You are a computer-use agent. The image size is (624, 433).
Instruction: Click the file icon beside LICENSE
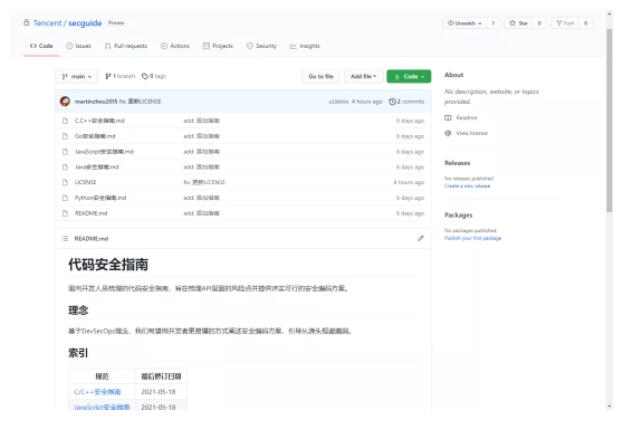click(65, 182)
